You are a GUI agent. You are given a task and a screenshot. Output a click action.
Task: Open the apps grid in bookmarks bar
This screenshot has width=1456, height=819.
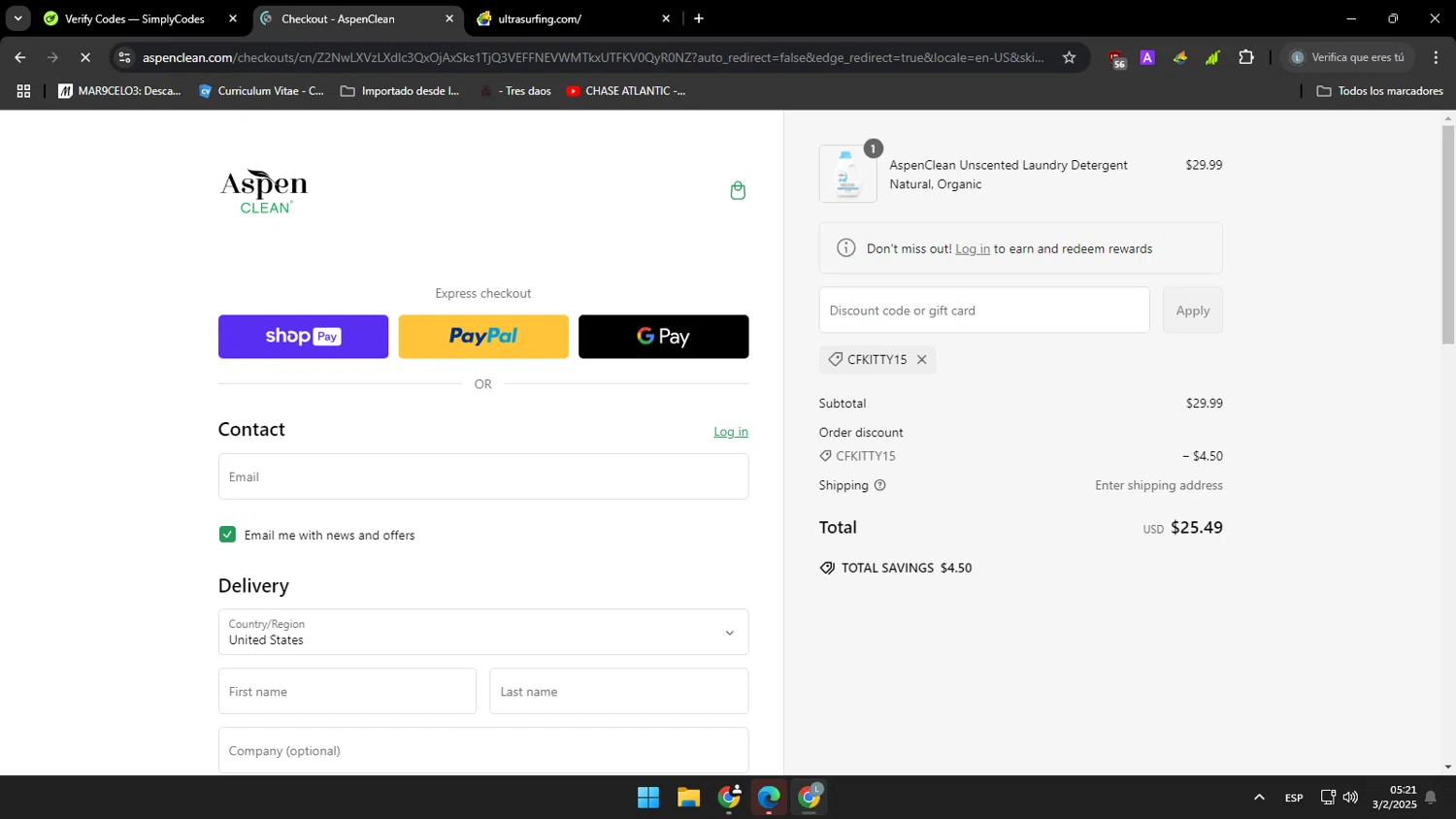point(23,91)
